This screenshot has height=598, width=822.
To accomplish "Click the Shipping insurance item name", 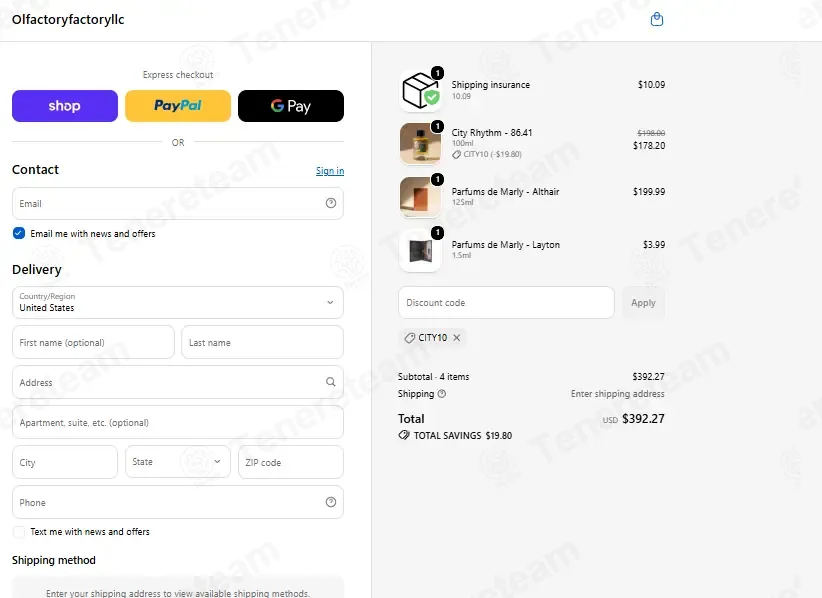I will pos(491,85).
